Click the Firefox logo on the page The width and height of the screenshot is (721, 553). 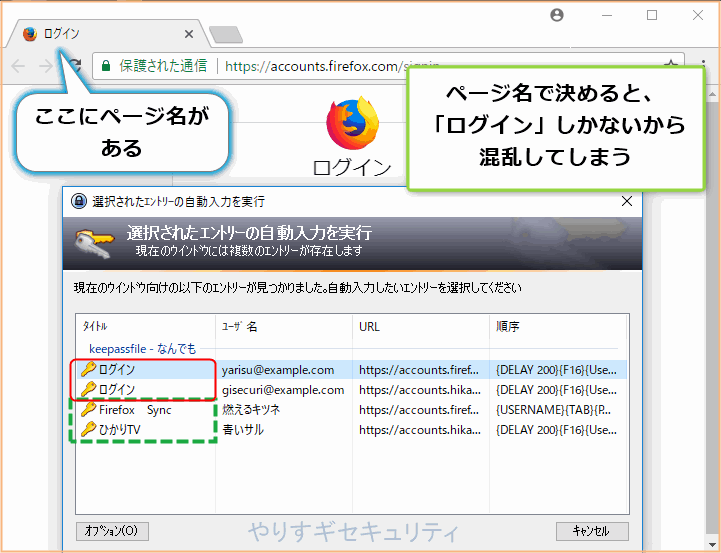pyautogui.click(x=353, y=123)
